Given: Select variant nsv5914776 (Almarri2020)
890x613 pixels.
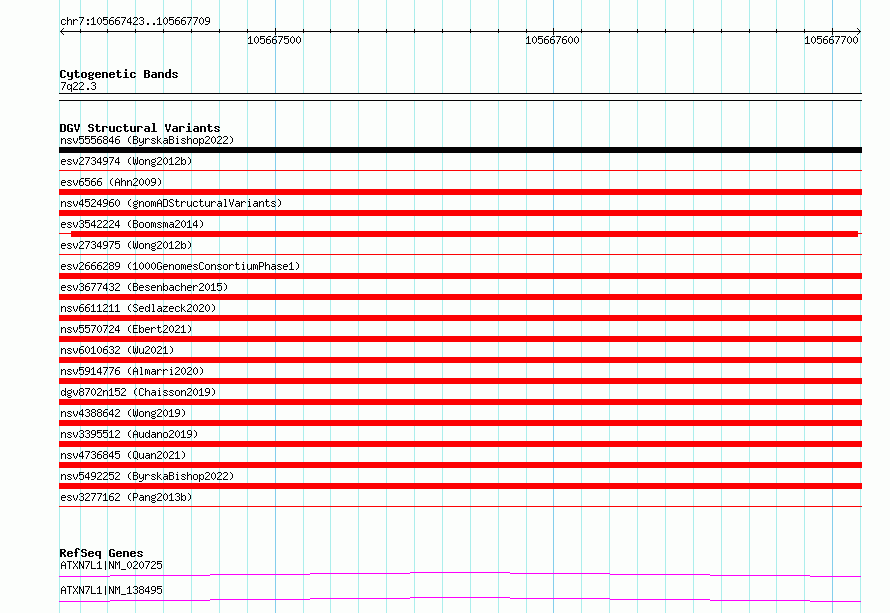Looking at the screenshot, I should pyautogui.click(x=132, y=371).
